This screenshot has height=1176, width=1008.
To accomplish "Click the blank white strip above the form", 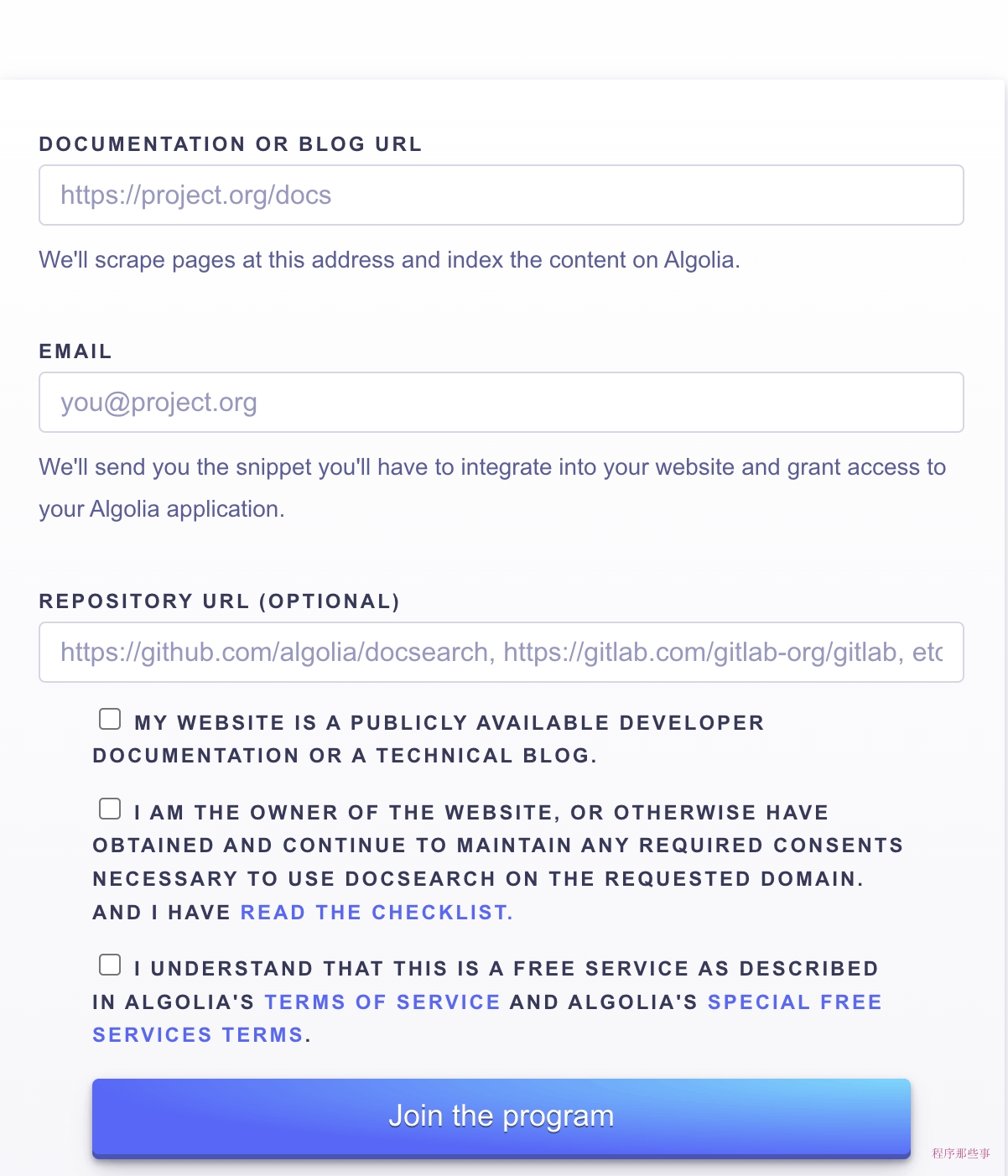I will (x=503, y=39).
